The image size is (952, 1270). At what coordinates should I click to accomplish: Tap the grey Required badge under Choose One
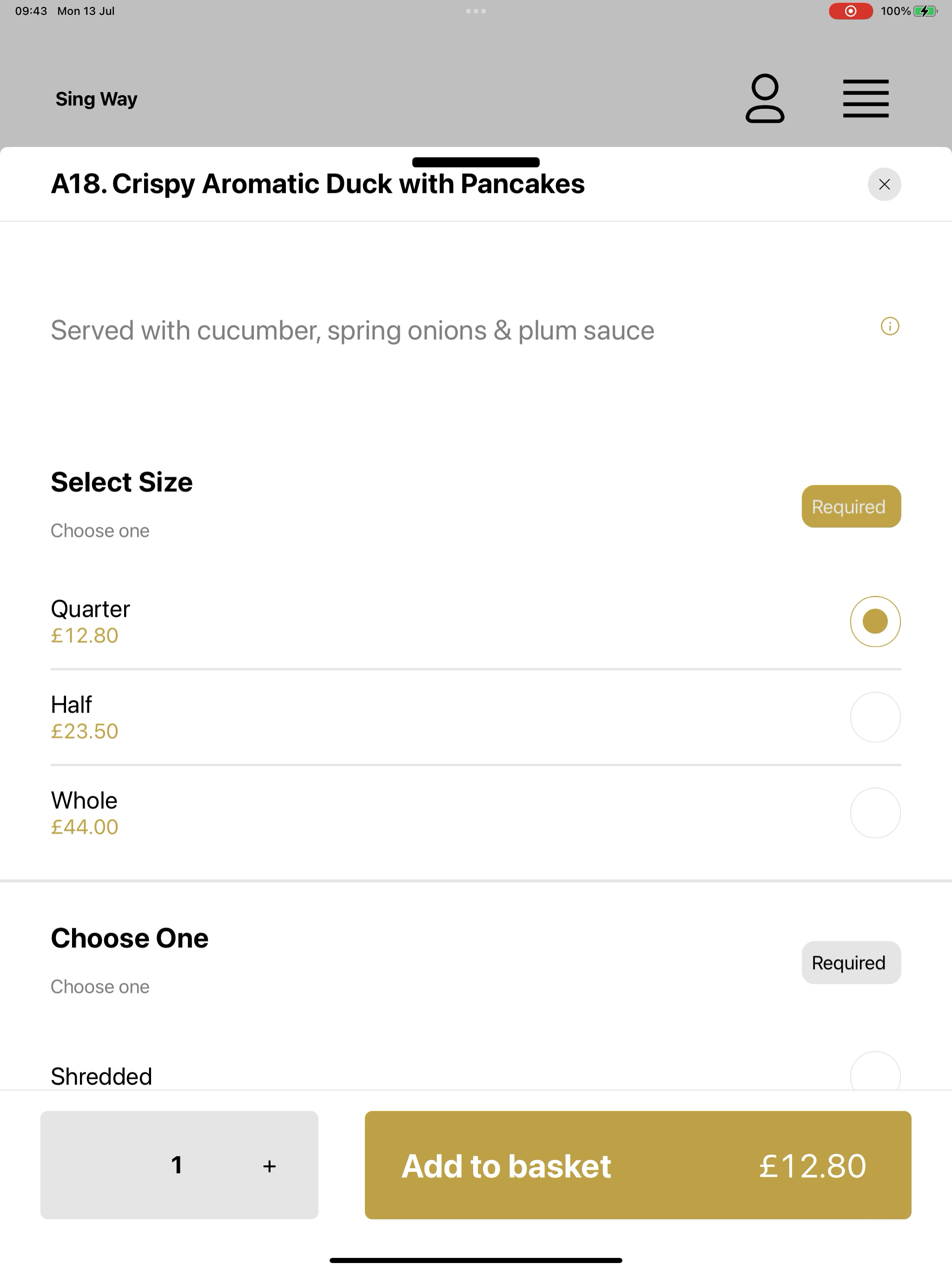tap(851, 962)
